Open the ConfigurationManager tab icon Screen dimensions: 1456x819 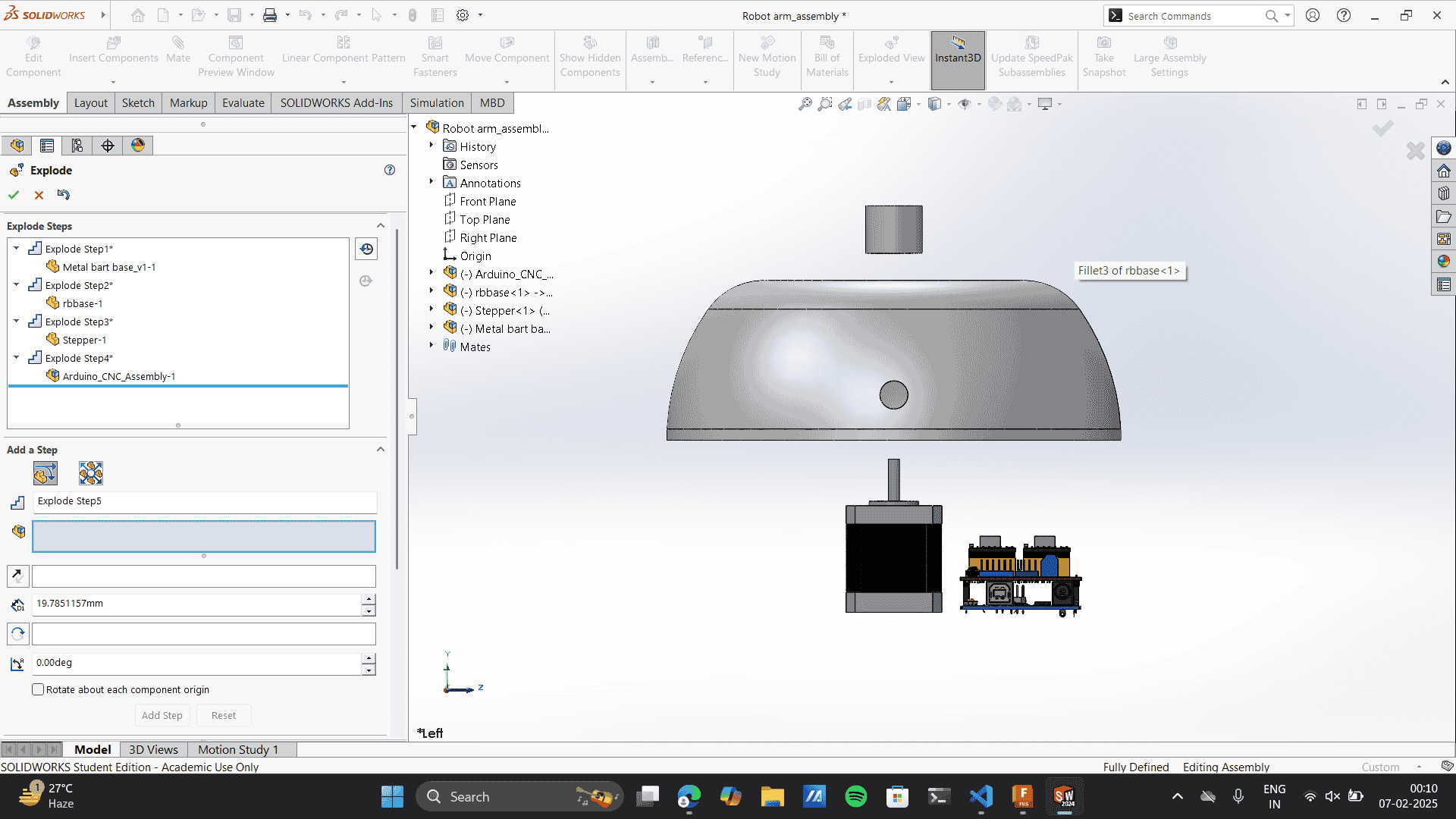coord(77,146)
